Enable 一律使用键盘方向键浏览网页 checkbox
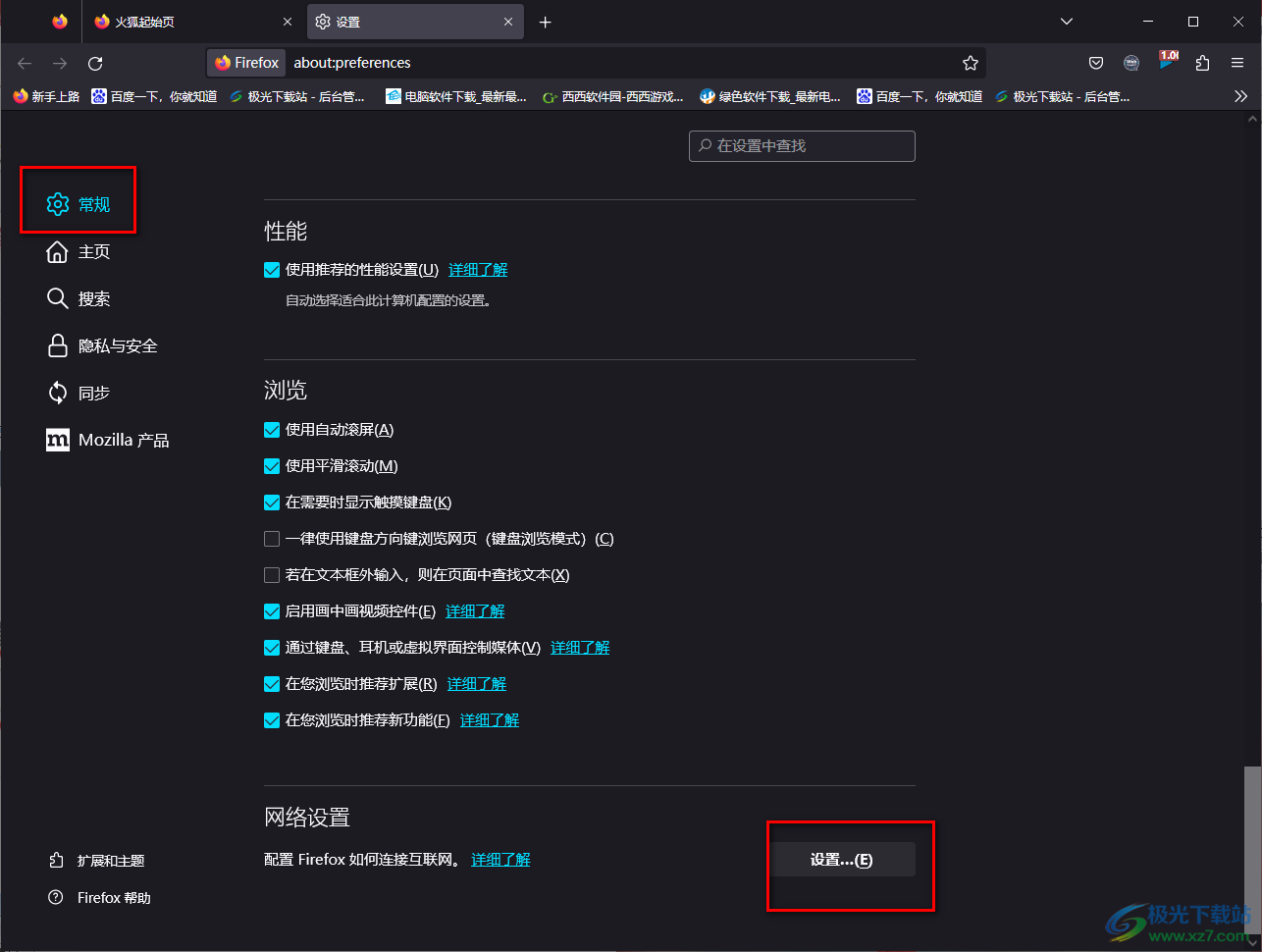1262x952 pixels. click(272, 539)
